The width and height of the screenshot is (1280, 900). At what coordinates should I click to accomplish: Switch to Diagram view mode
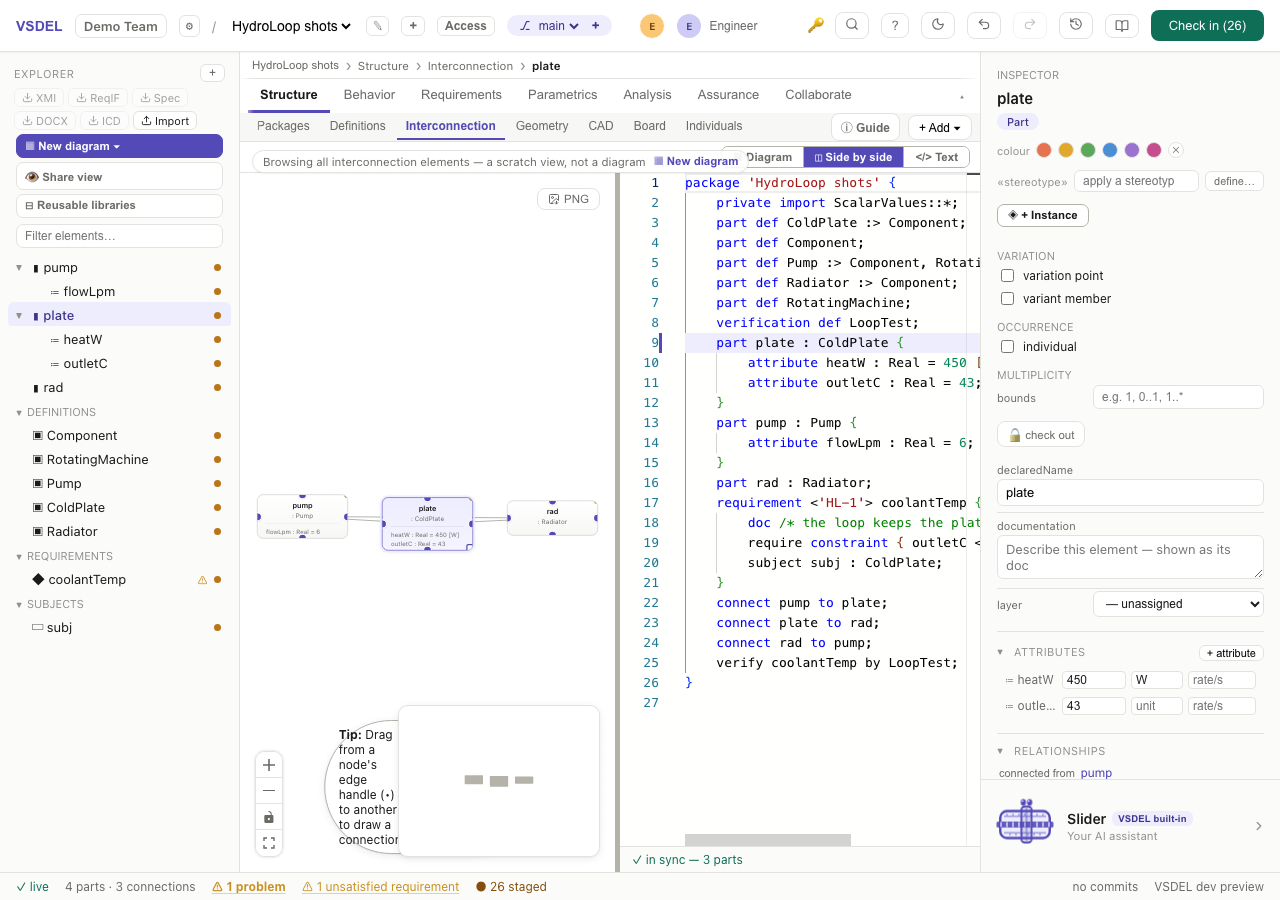763,157
